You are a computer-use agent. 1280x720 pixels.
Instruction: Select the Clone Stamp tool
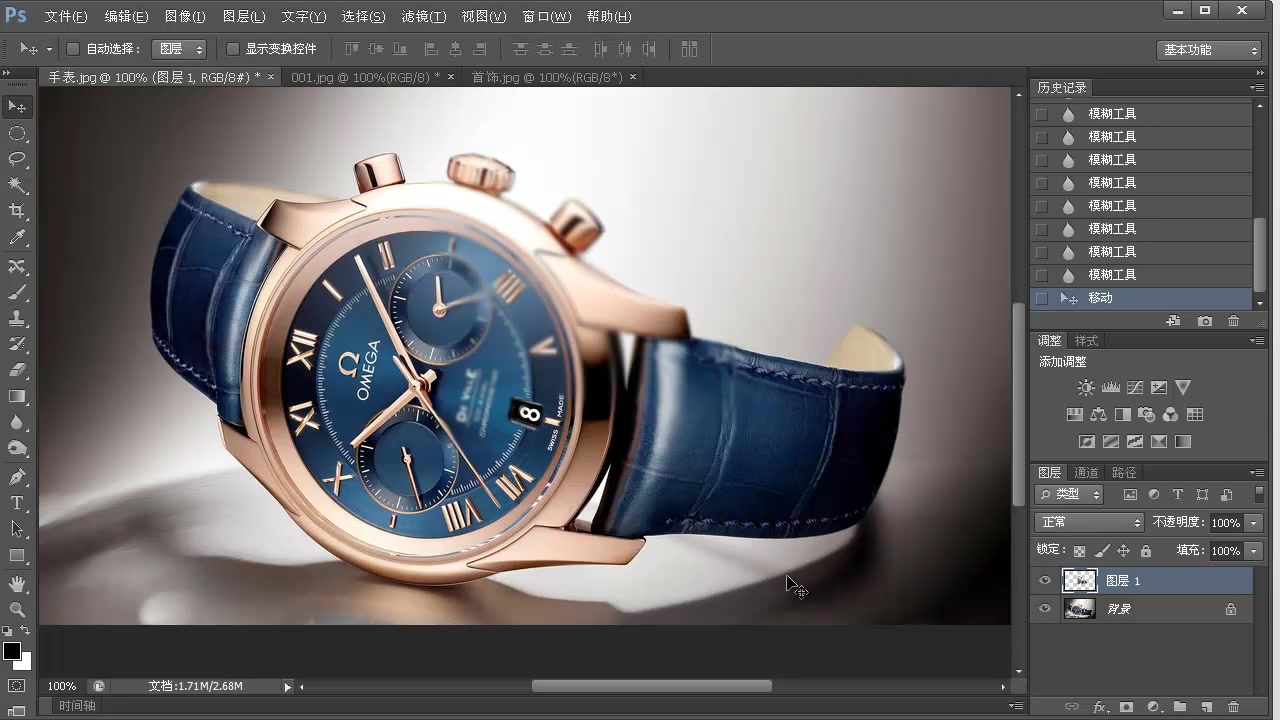click(x=17, y=318)
